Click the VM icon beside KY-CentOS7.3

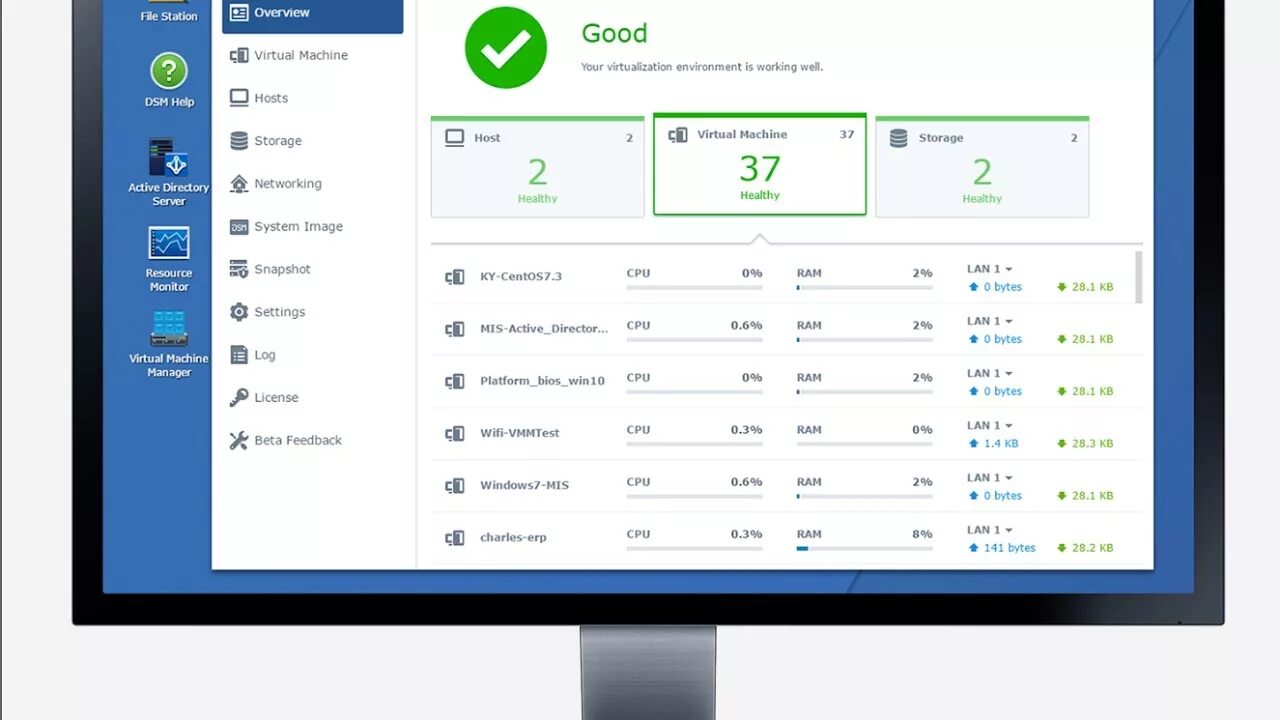coord(455,277)
